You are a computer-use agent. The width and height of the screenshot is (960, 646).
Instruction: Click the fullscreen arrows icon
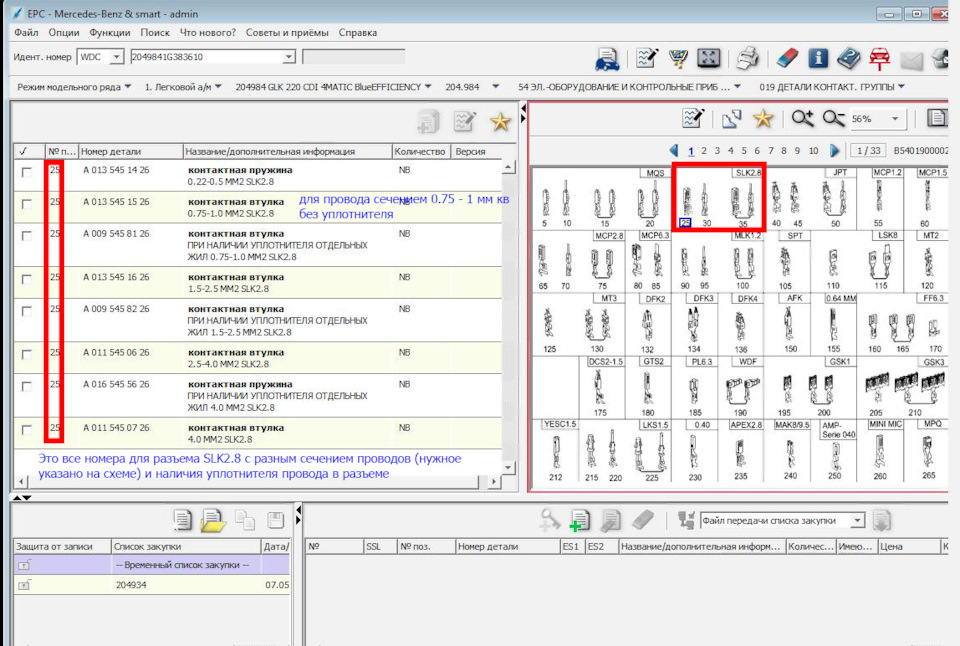[x=709, y=58]
